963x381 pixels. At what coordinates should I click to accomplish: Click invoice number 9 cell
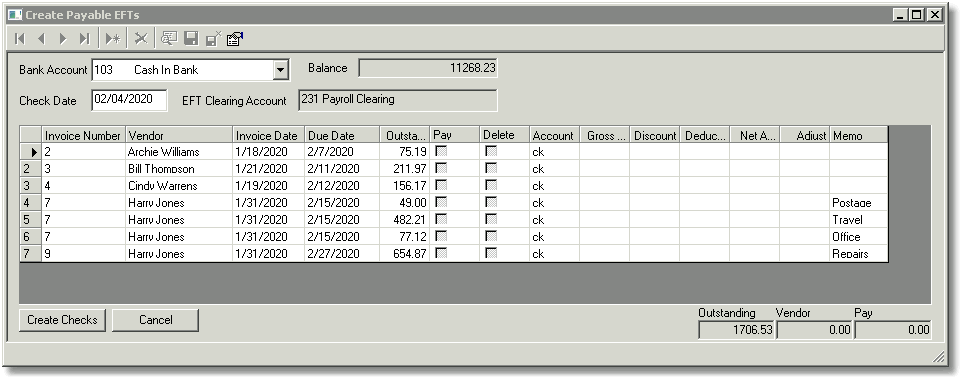click(x=84, y=253)
